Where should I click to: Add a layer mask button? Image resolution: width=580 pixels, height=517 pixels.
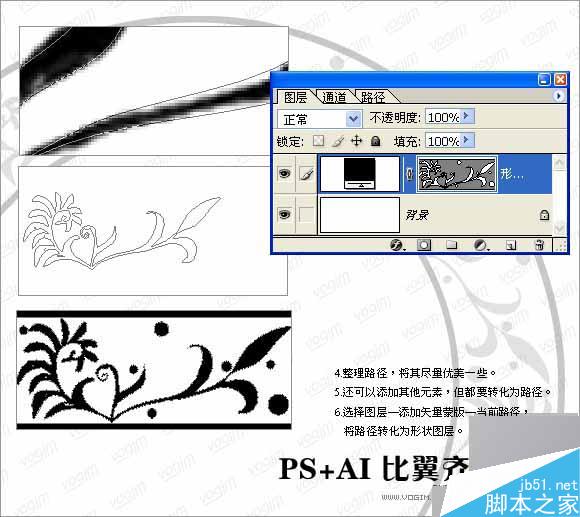click(x=424, y=245)
